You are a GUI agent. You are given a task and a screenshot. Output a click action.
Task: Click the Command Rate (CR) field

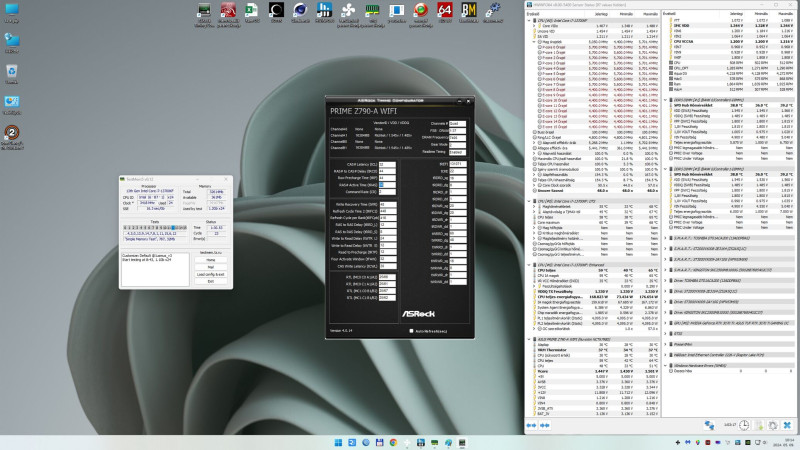[387, 192]
